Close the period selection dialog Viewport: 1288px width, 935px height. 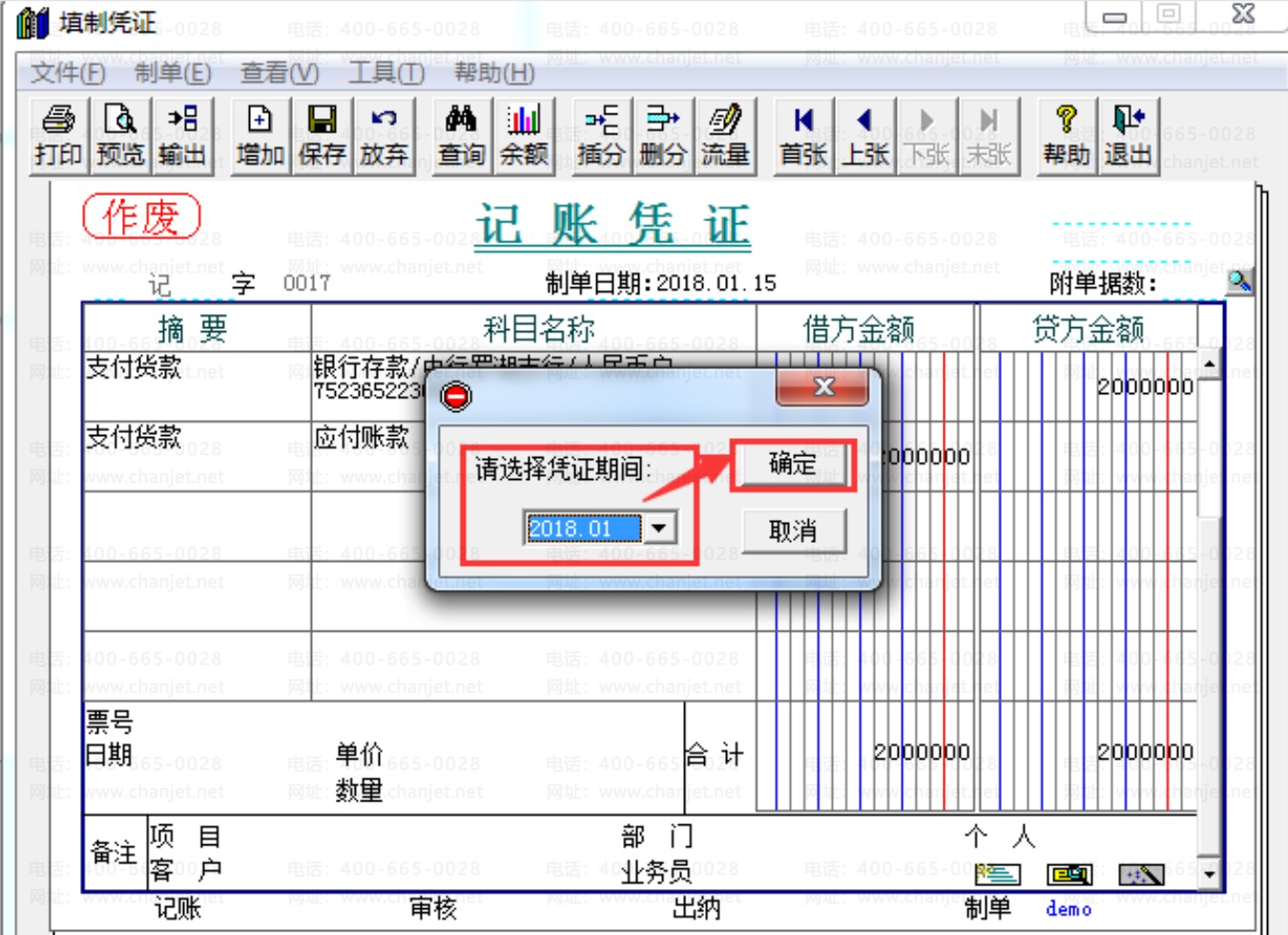823,386
